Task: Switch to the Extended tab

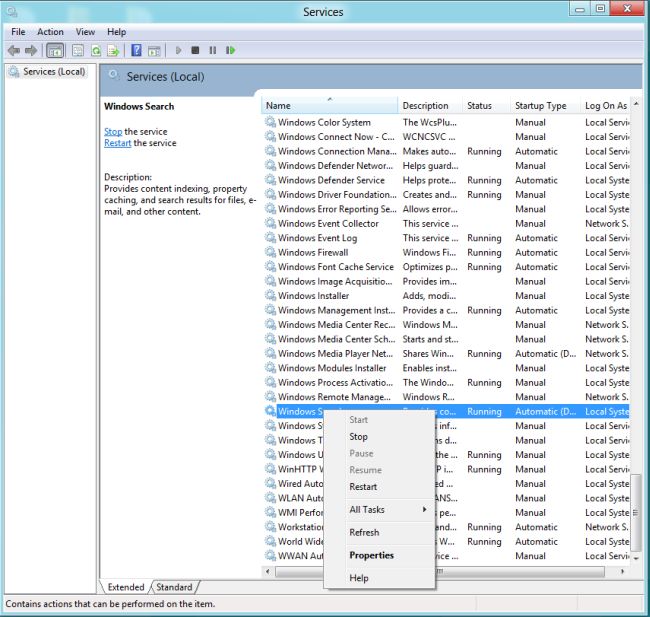Action: pos(126,587)
